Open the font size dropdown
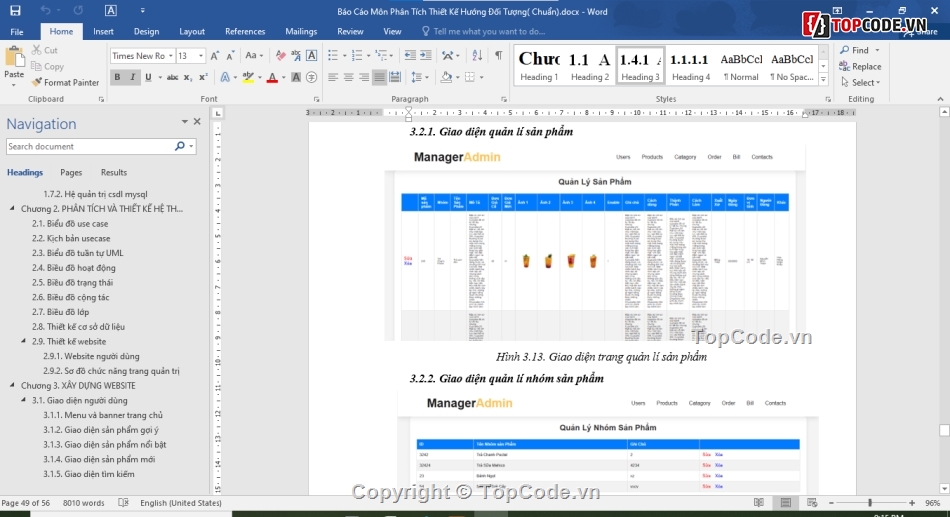Image resolution: width=950 pixels, height=517 pixels. click(201, 56)
